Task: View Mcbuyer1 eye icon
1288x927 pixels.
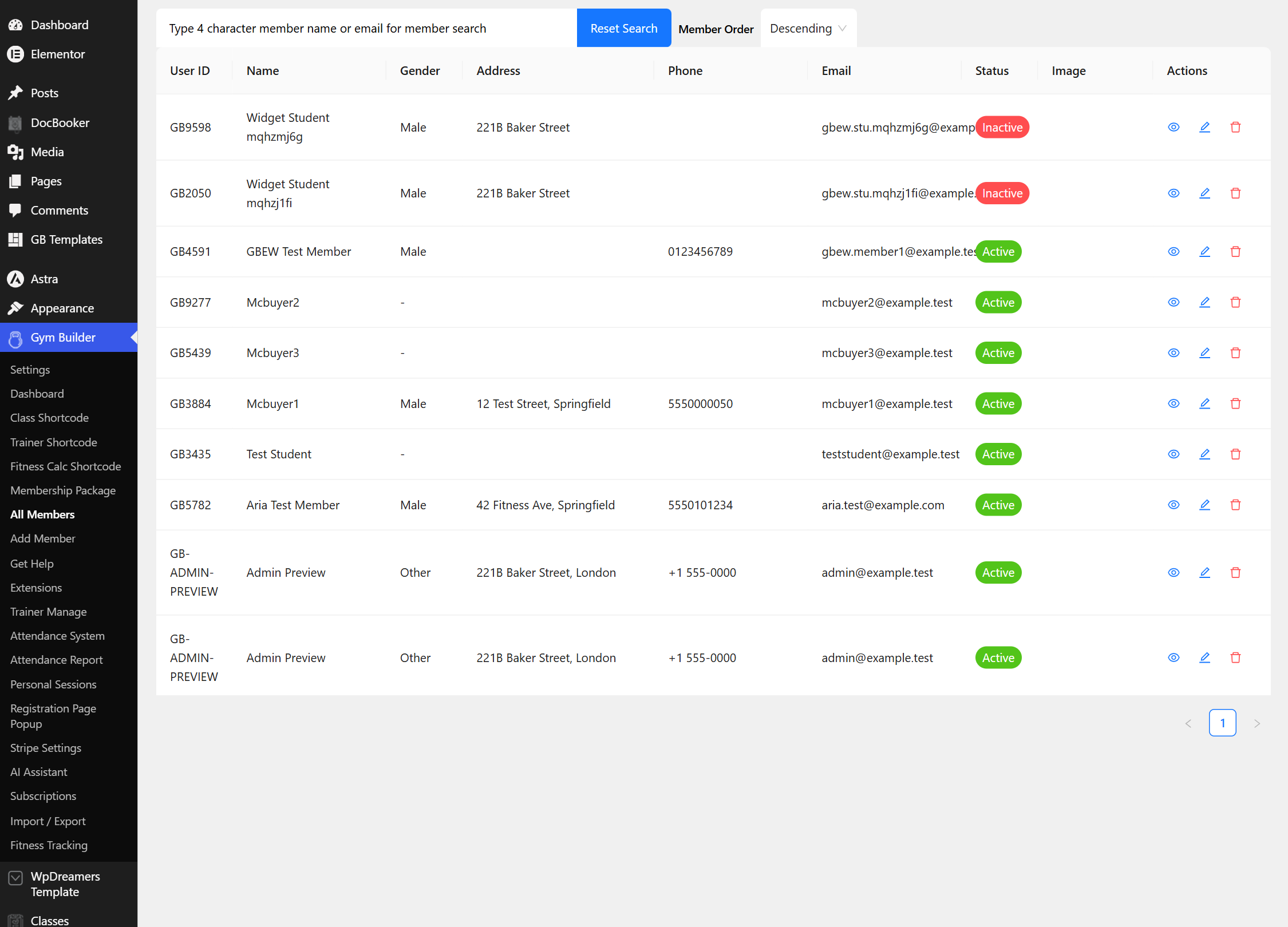Action: click(1174, 403)
